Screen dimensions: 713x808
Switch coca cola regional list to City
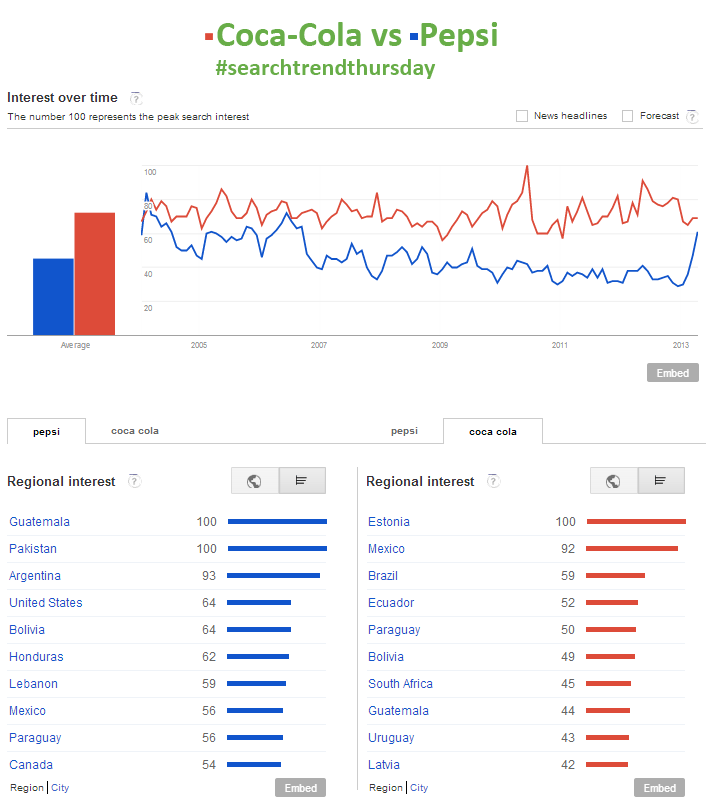pyautogui.click(x=419, y=787)
